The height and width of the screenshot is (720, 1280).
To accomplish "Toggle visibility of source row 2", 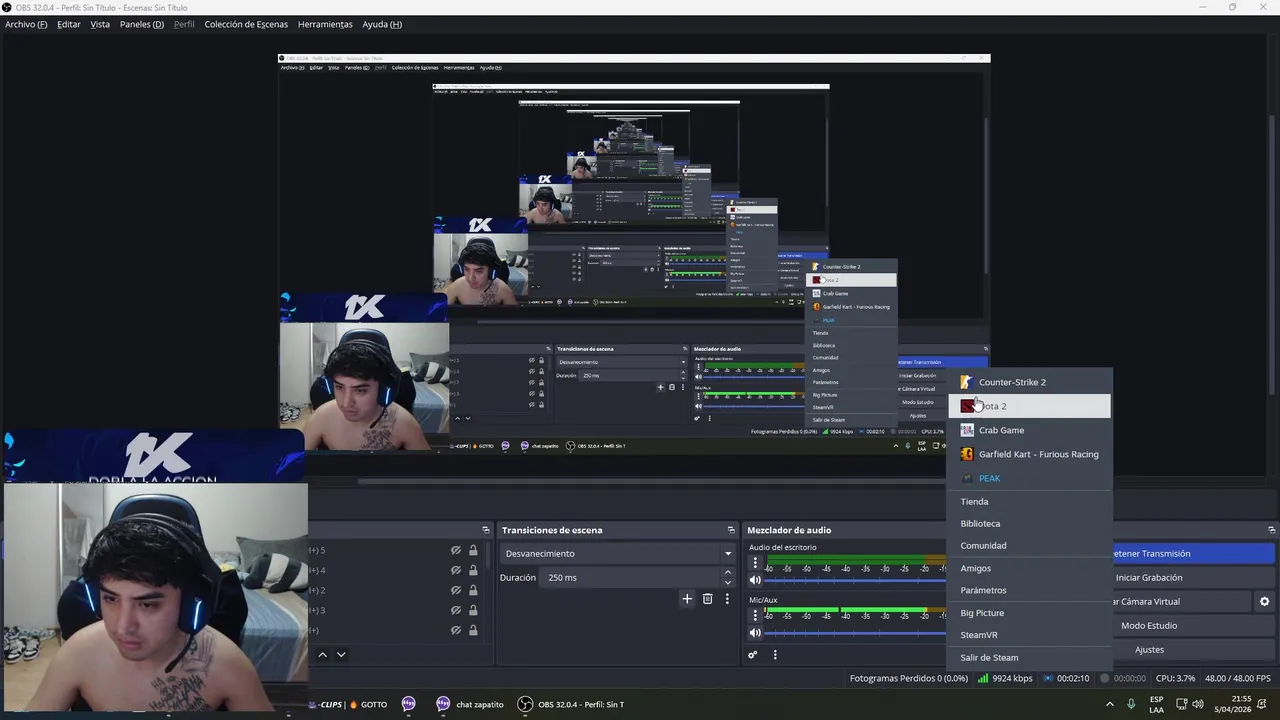I will [456, 590].
